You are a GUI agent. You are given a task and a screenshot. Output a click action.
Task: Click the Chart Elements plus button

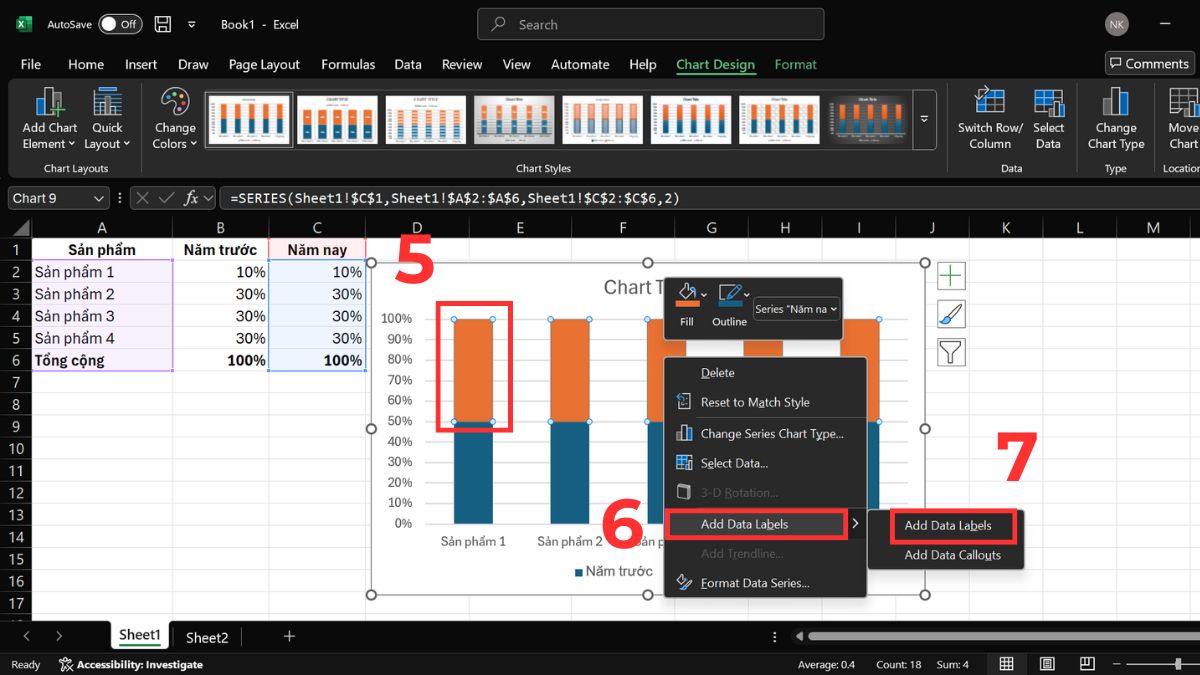click(950, 276)
